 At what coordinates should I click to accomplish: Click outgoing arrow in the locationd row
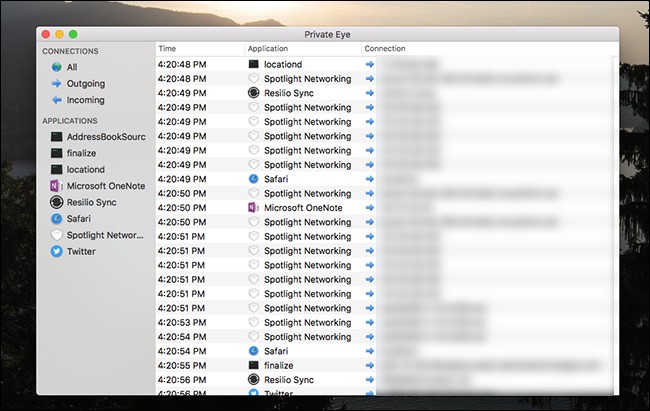pyautogui.click(x=370, y=64)
